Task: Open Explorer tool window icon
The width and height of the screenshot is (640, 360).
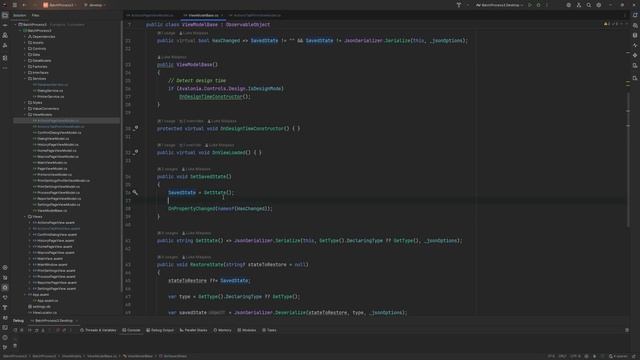Action: coord(5,15)
